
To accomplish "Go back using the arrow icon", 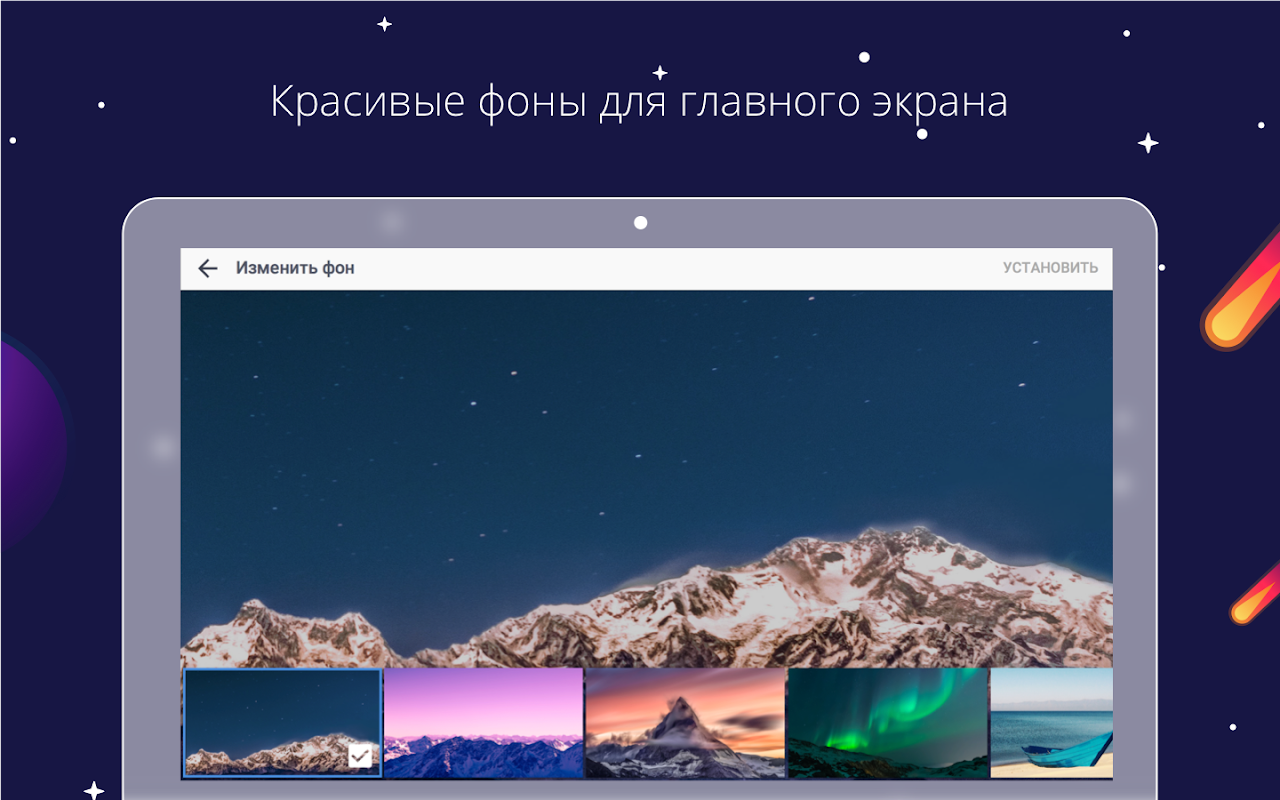I will (208, 268).
